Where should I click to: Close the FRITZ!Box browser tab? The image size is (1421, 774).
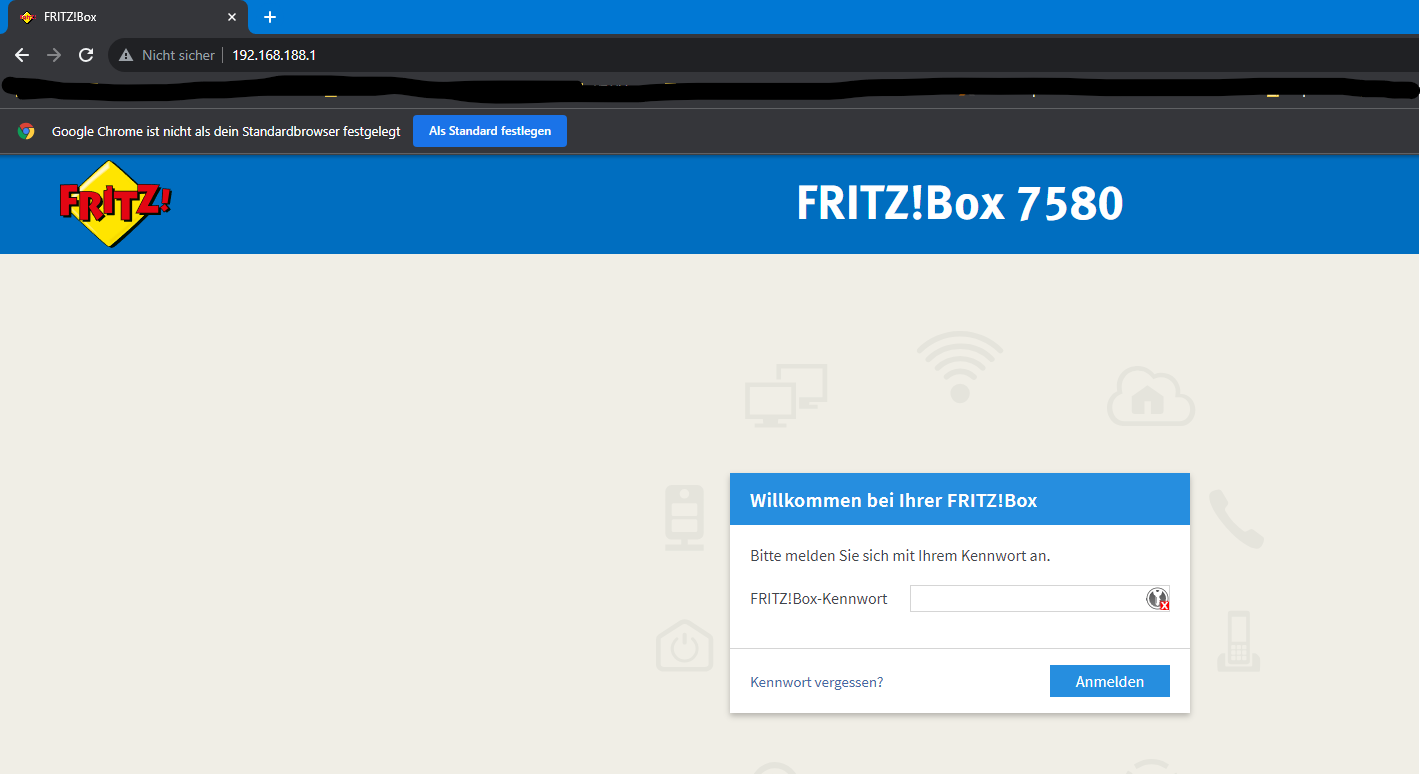[x=232, y=17]
